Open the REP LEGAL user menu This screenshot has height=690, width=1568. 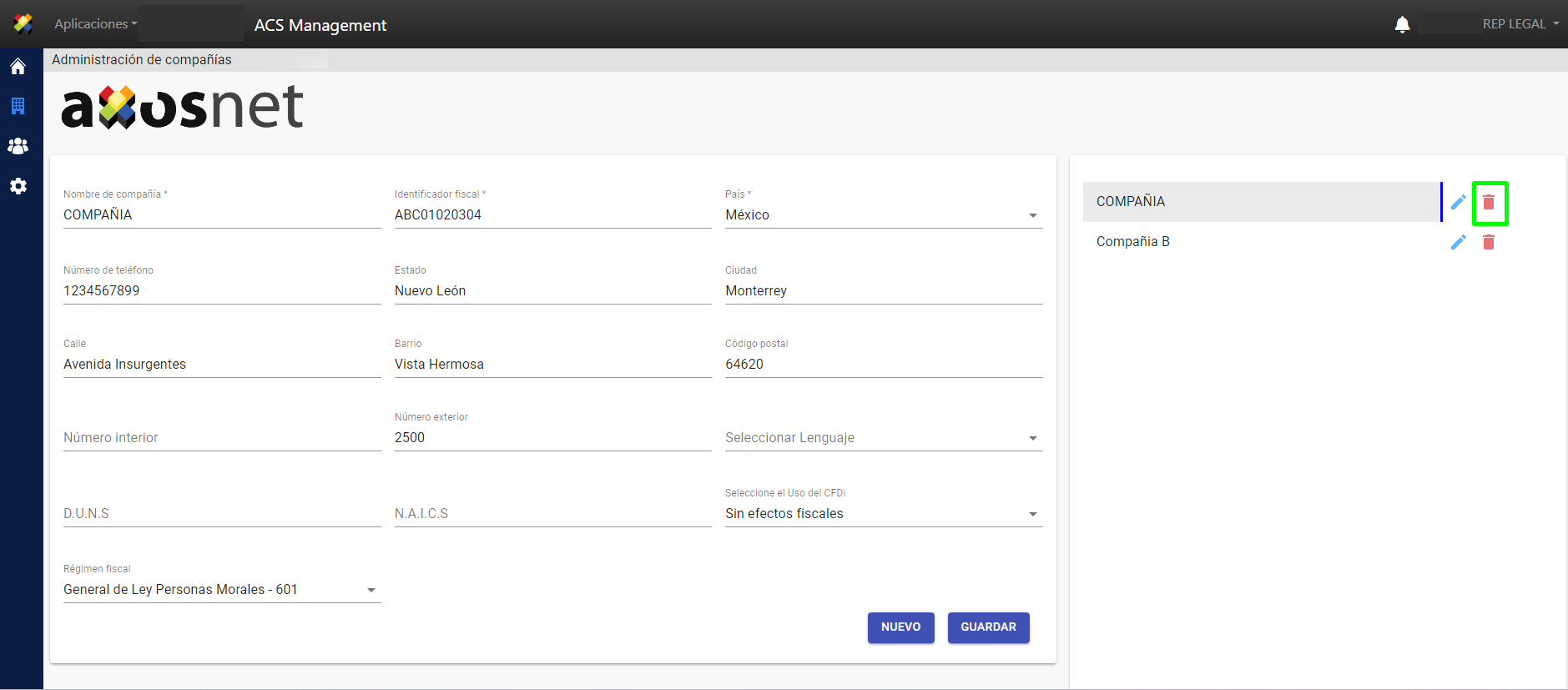[x=1520, y=24]
